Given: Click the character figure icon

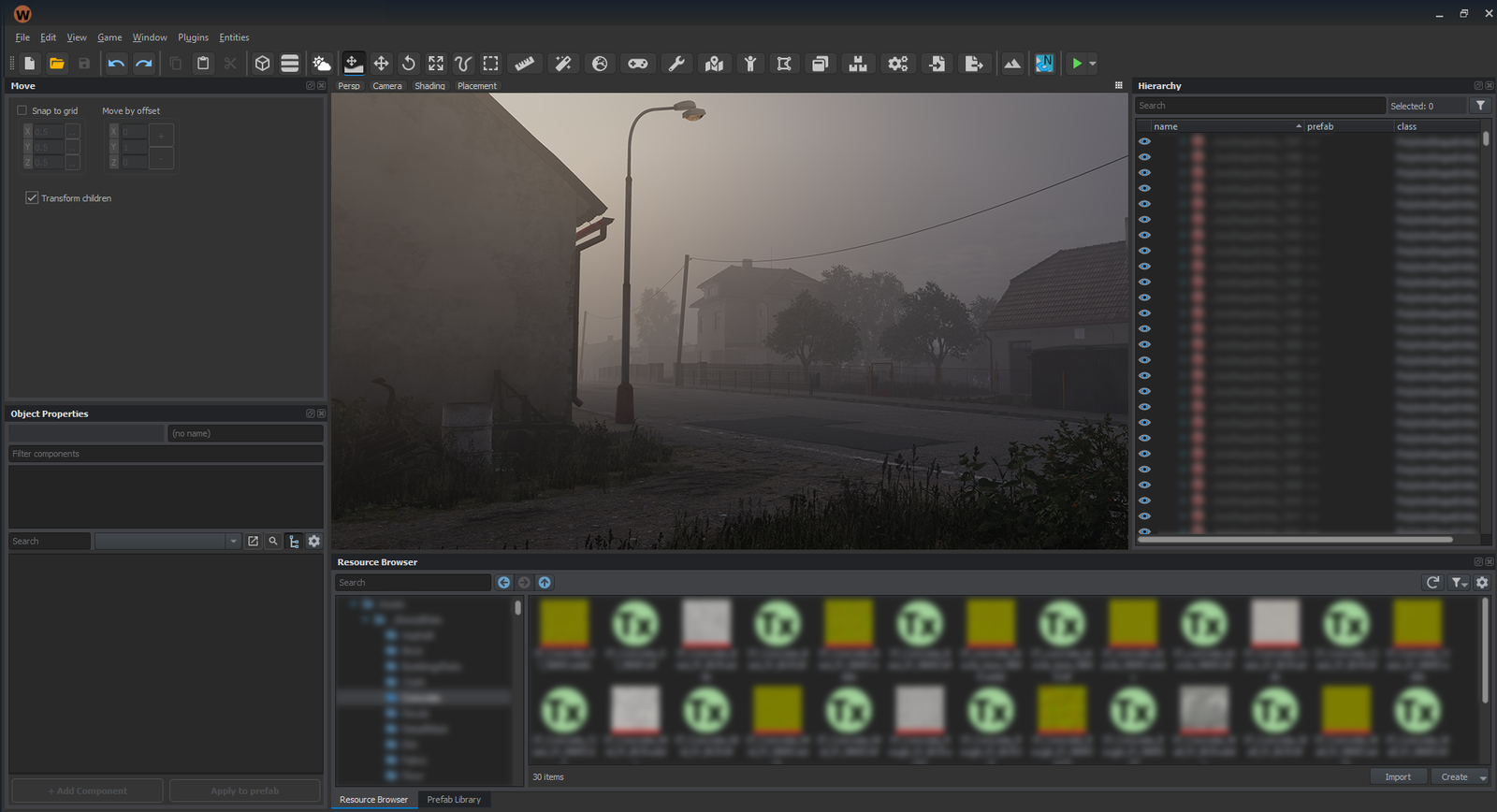Looking at the screenshot, I should point(750,64).
